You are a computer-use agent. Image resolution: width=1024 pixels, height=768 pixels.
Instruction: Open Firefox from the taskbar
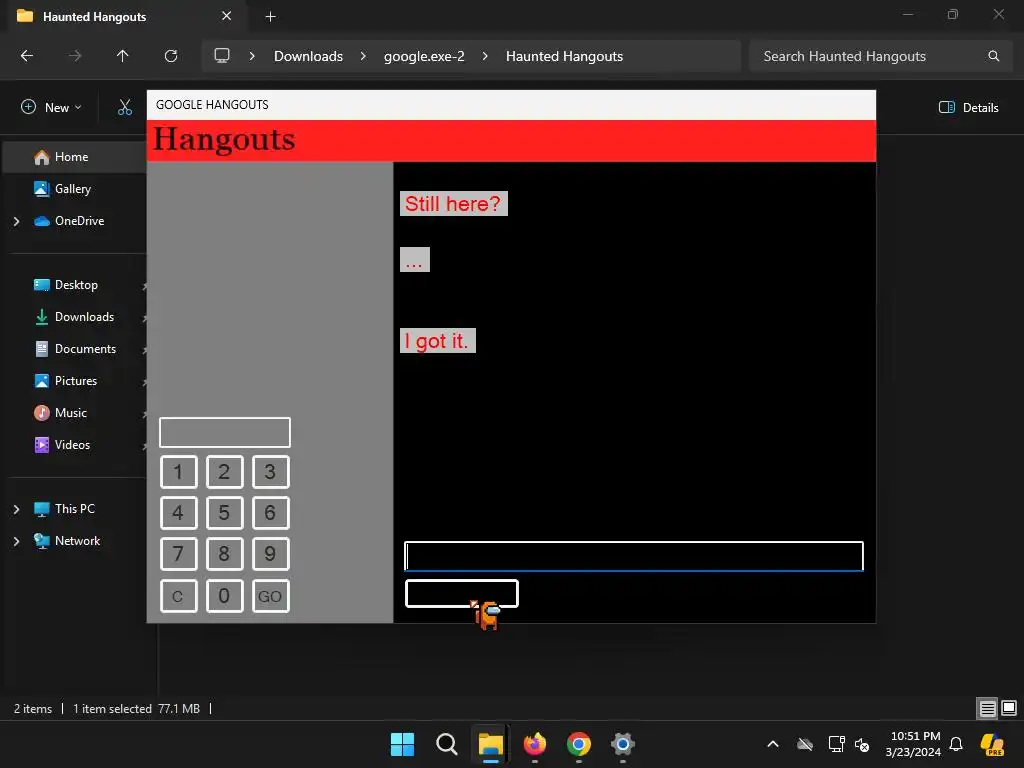click(x=535, y=744)
